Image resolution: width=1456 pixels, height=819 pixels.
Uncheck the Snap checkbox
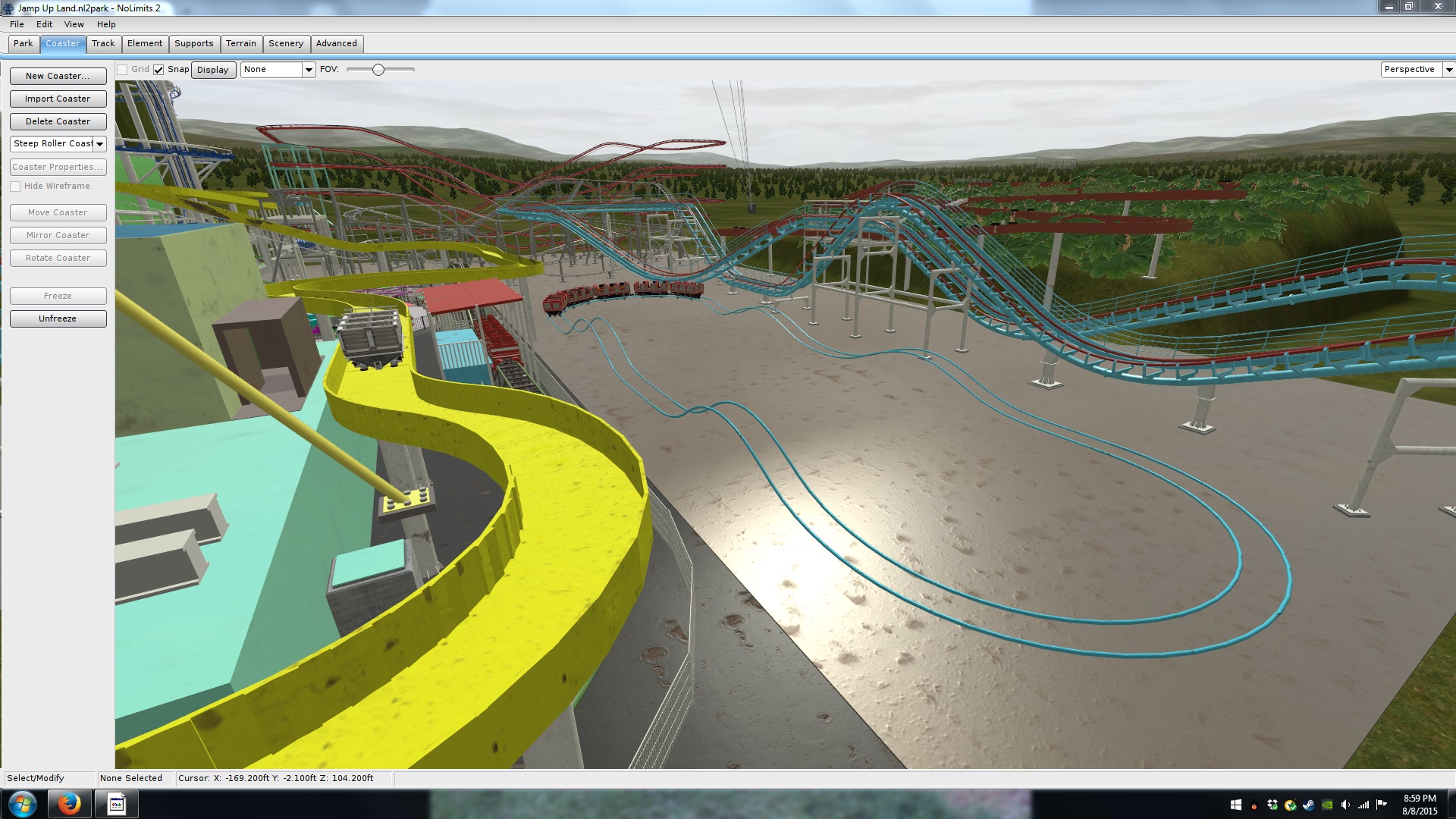pos(158,70)
